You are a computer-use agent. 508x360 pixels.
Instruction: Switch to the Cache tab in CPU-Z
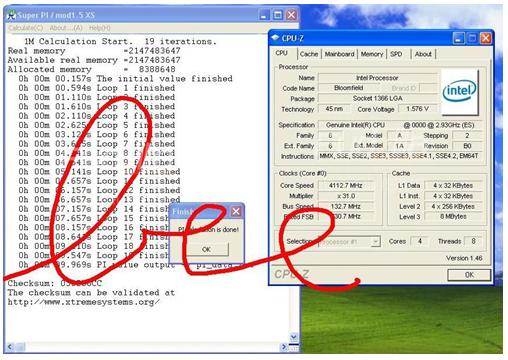(x=309, y=54)
